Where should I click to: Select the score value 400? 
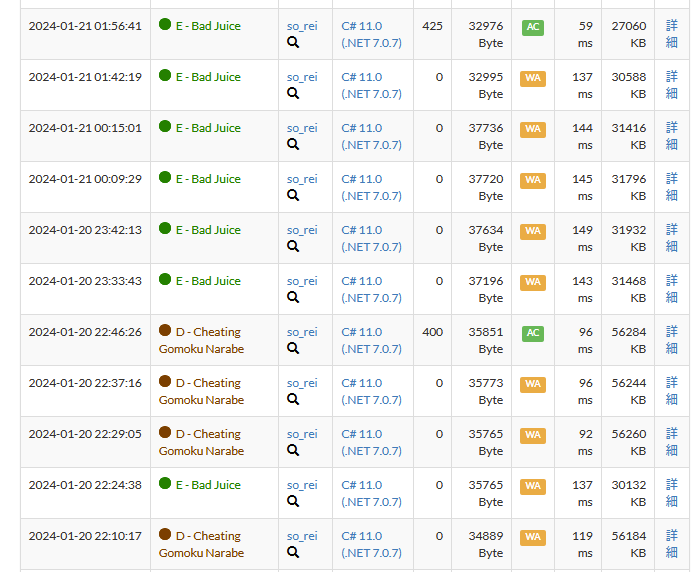click(432, 332)
